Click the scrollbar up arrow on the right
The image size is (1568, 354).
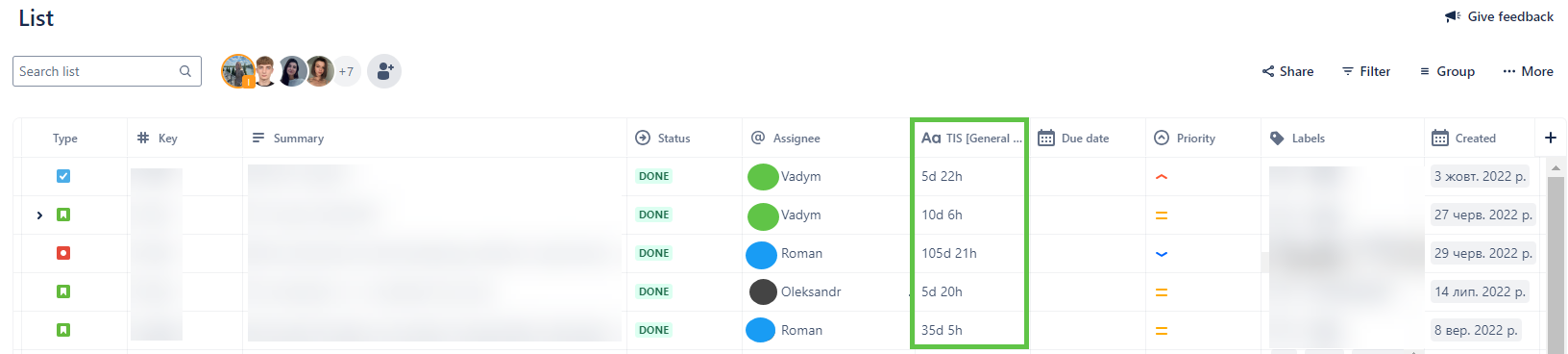(1556, 168)
